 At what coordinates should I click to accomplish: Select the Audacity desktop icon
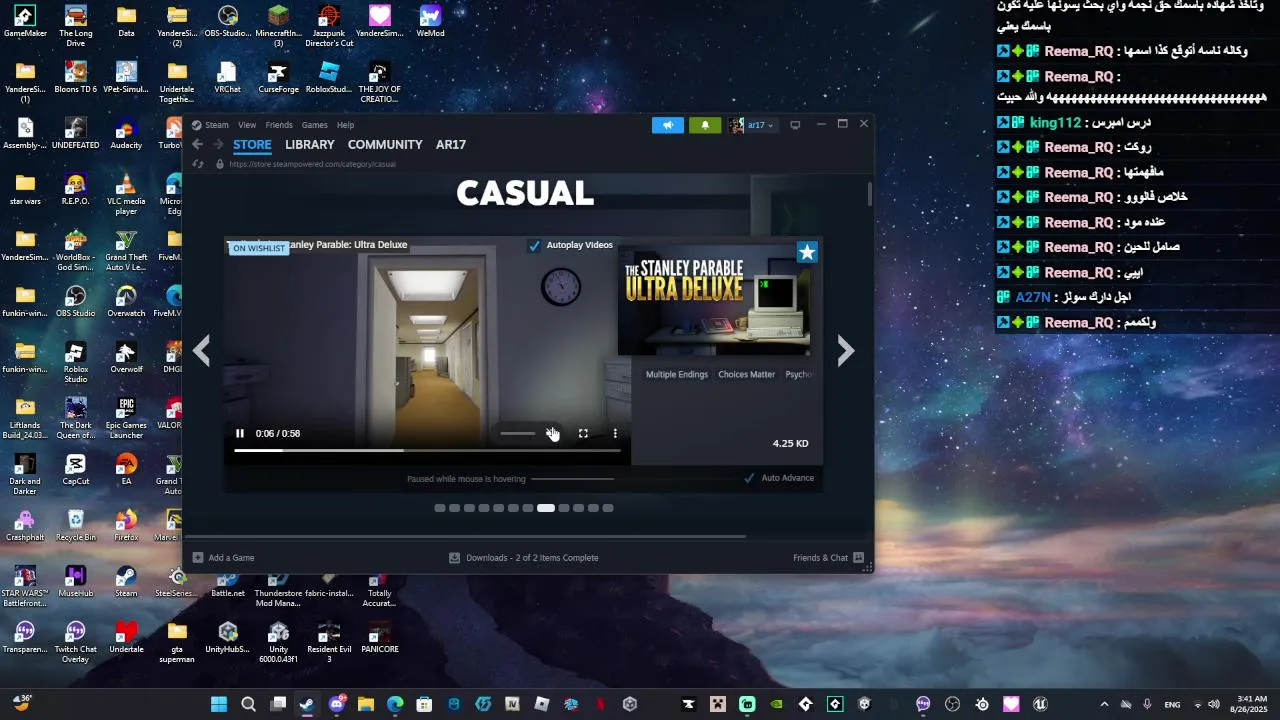pyautogui.click(x=126, y=133)
